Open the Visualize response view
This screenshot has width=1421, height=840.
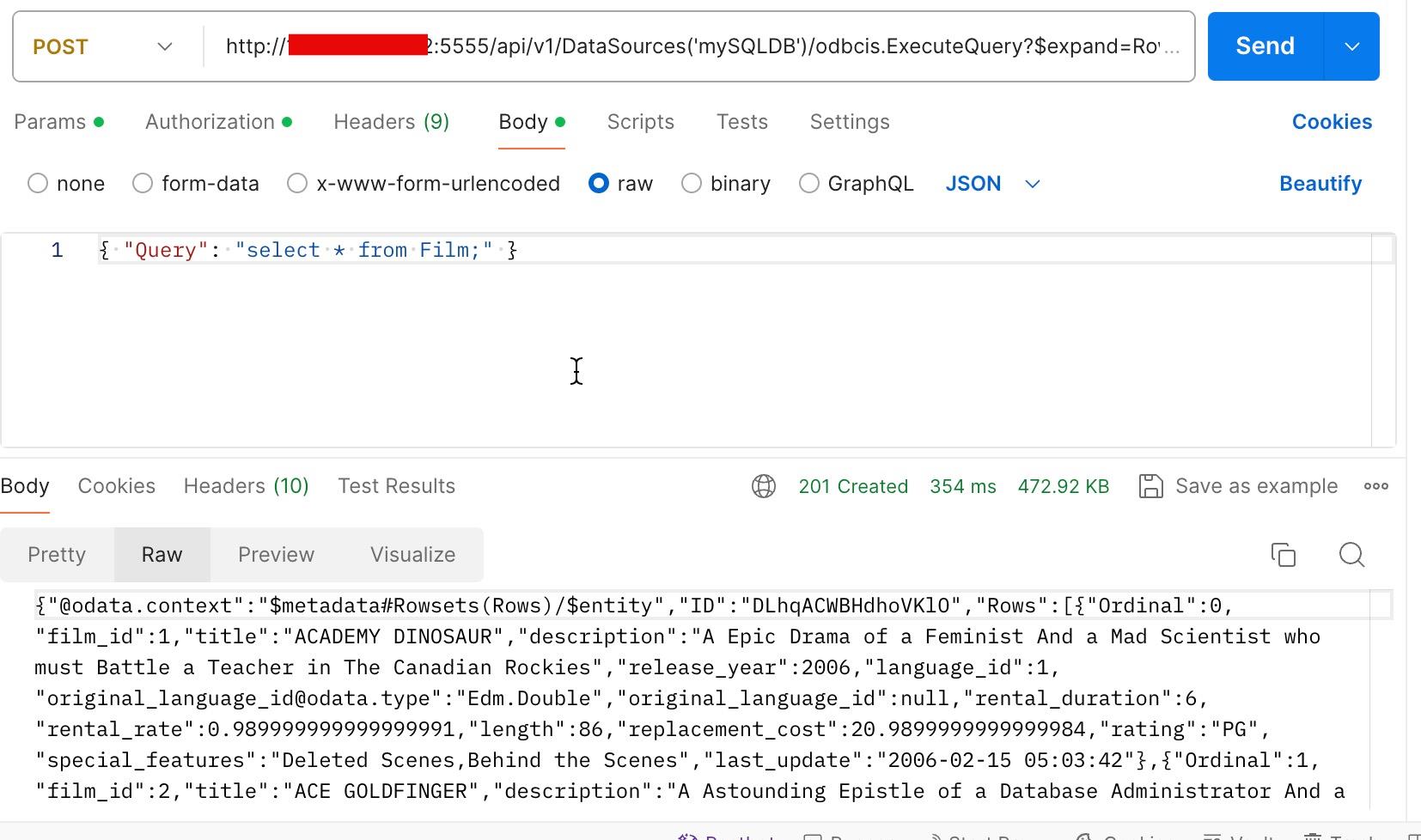413,555
